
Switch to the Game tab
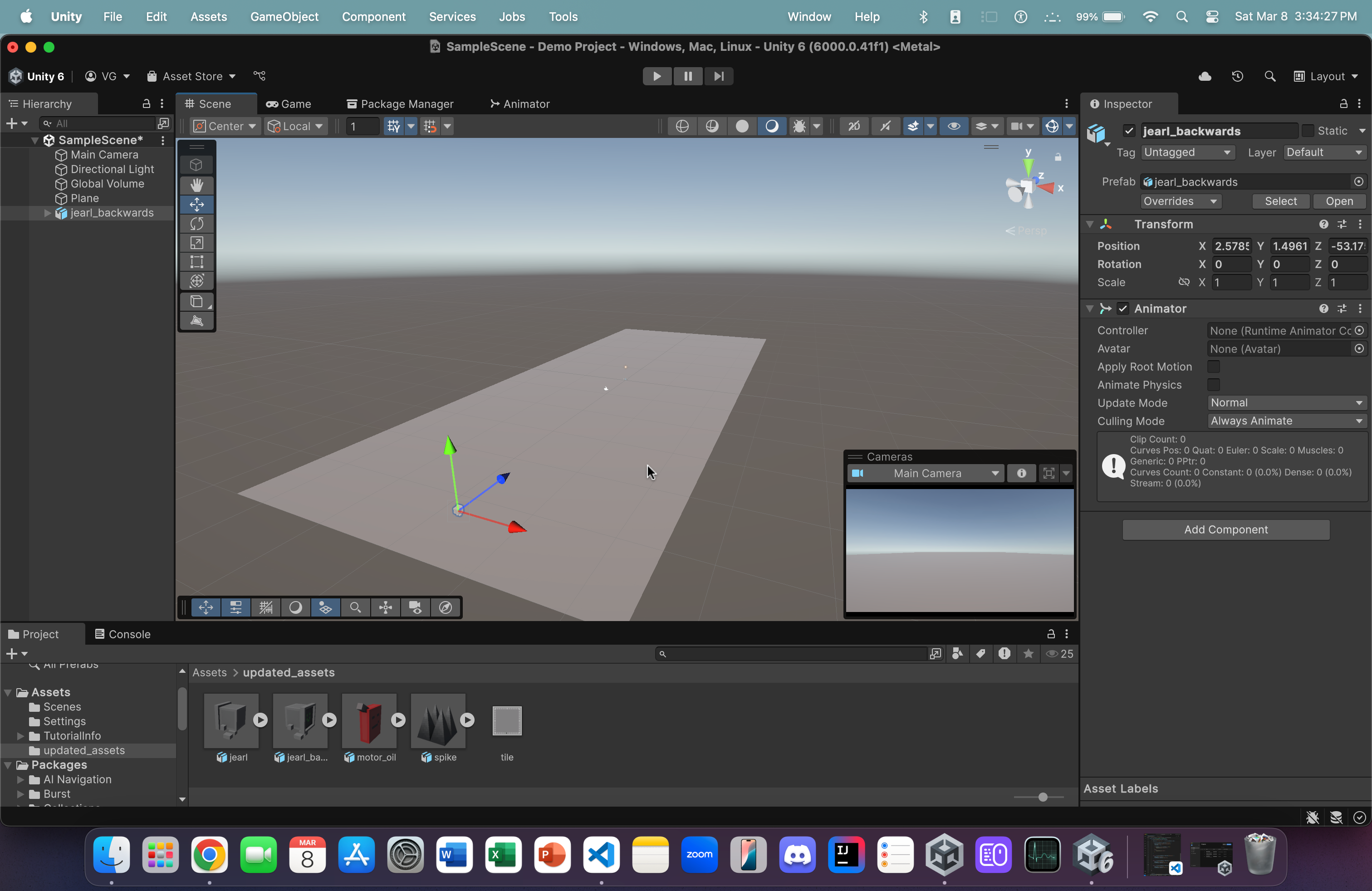click(289, 104)
